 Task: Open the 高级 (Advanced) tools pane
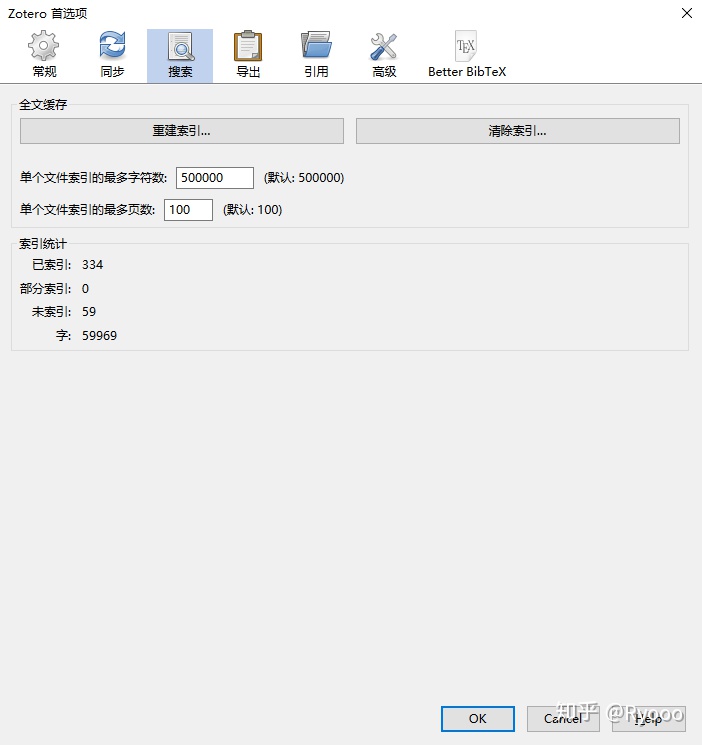(384, 55)
